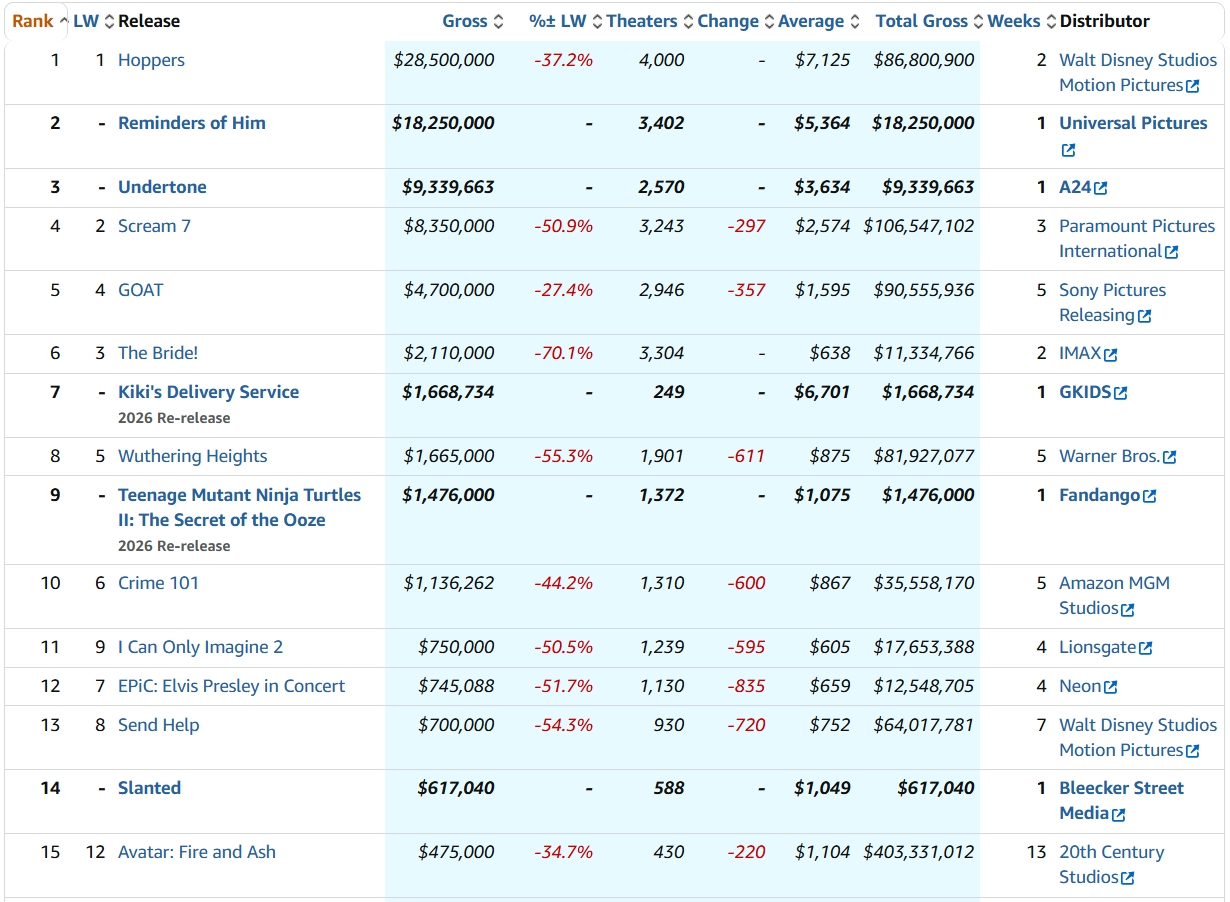
Task: Open the Reminders of Him release link
Action: [192, 123]
